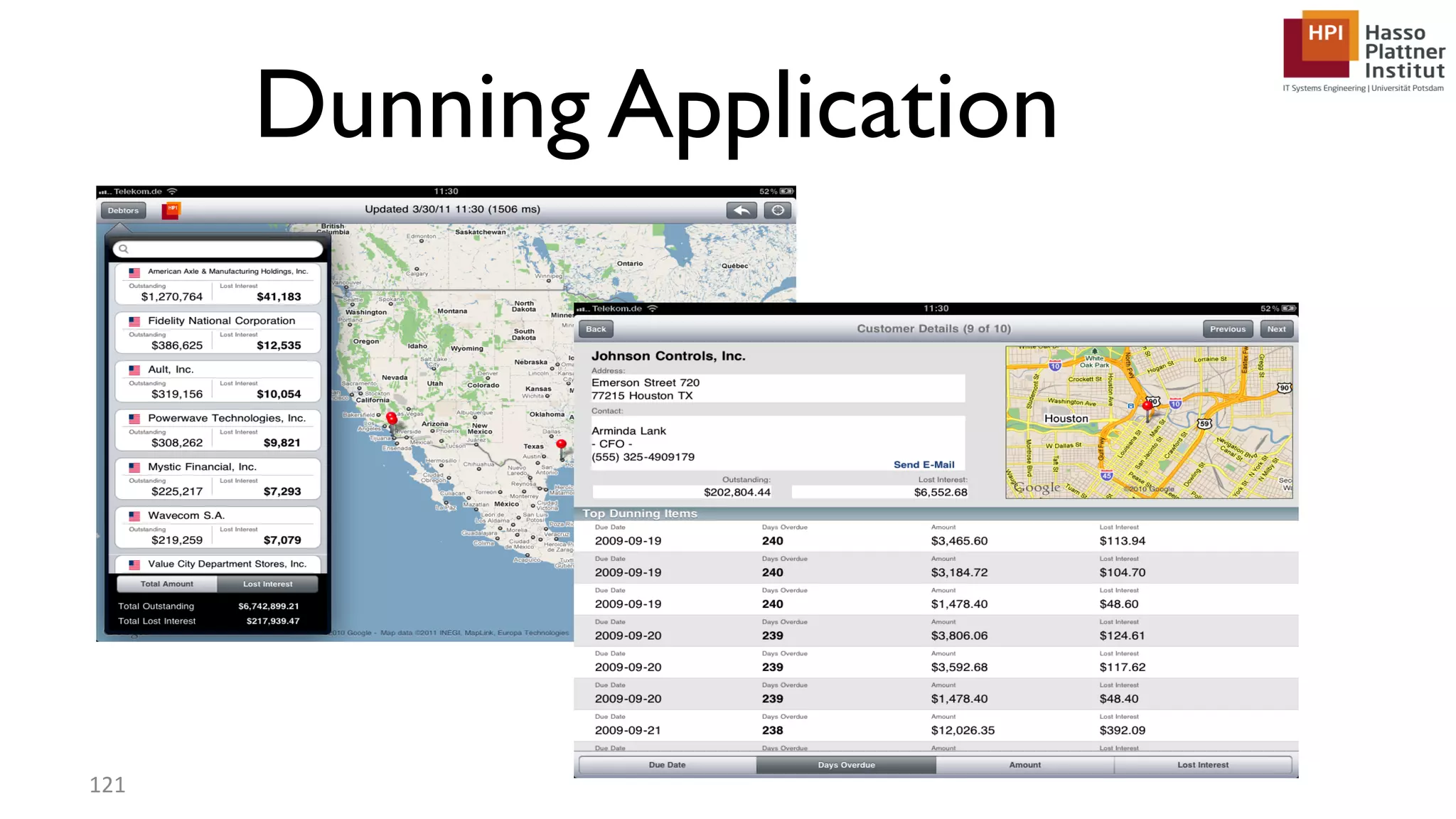Click US flag icon beside Wavecom S.A.
Screen dimensions: 1456x819
(134, 516)
